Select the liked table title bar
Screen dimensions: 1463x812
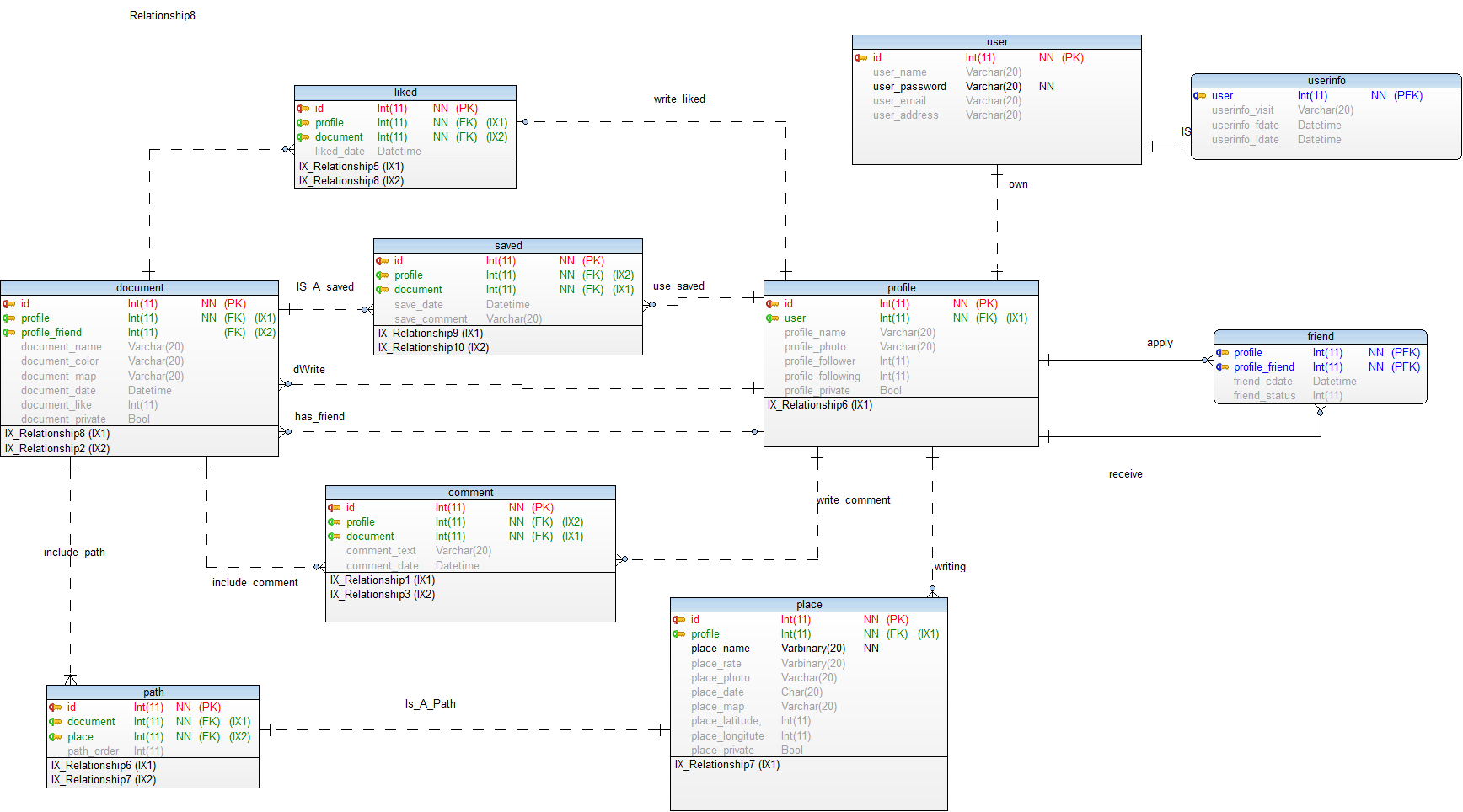(x=405, y=93)
